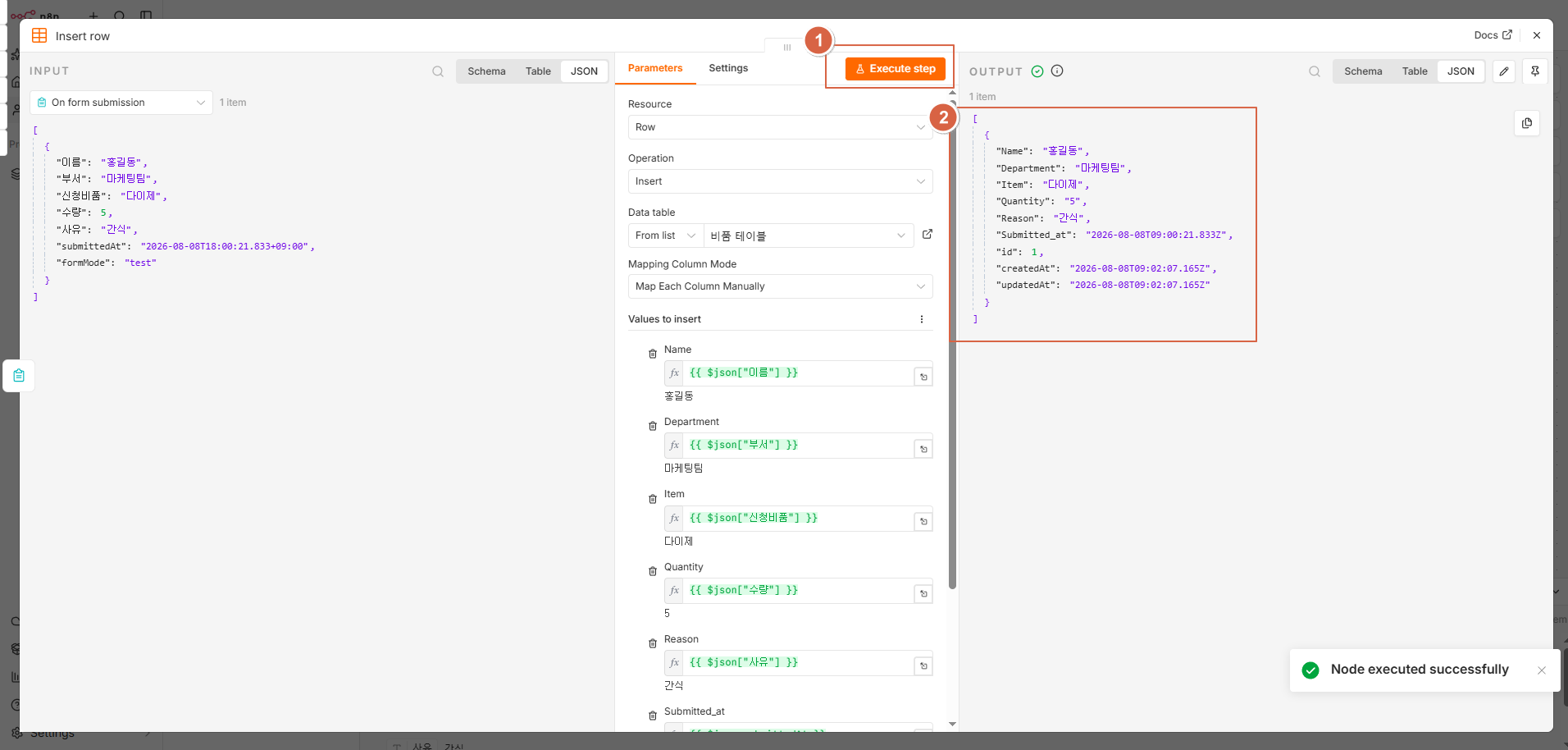Open expression editor for the Department field
1568x750 pixels.
(x=923, y=449)
